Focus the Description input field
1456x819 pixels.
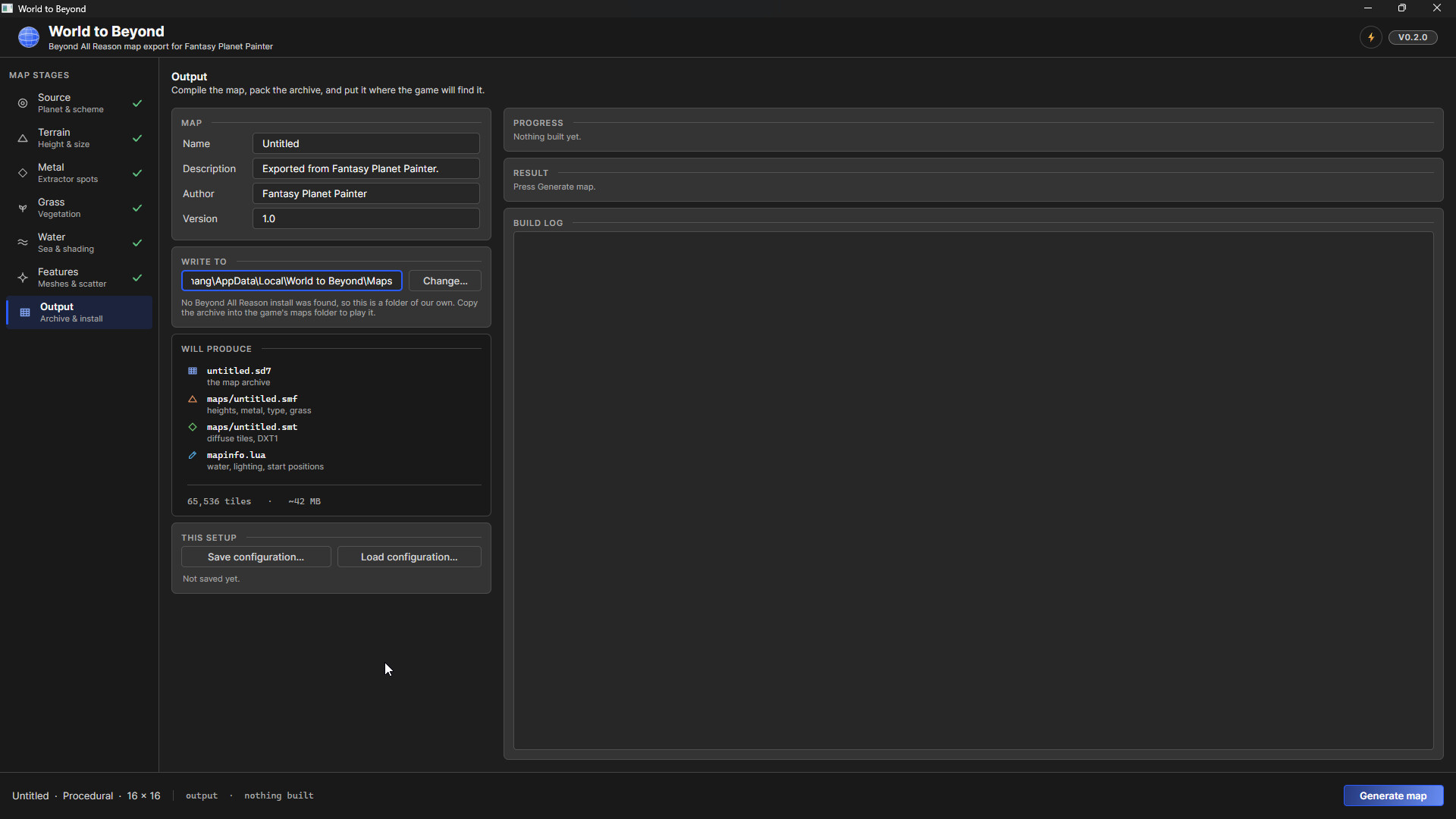pos(366,168)
